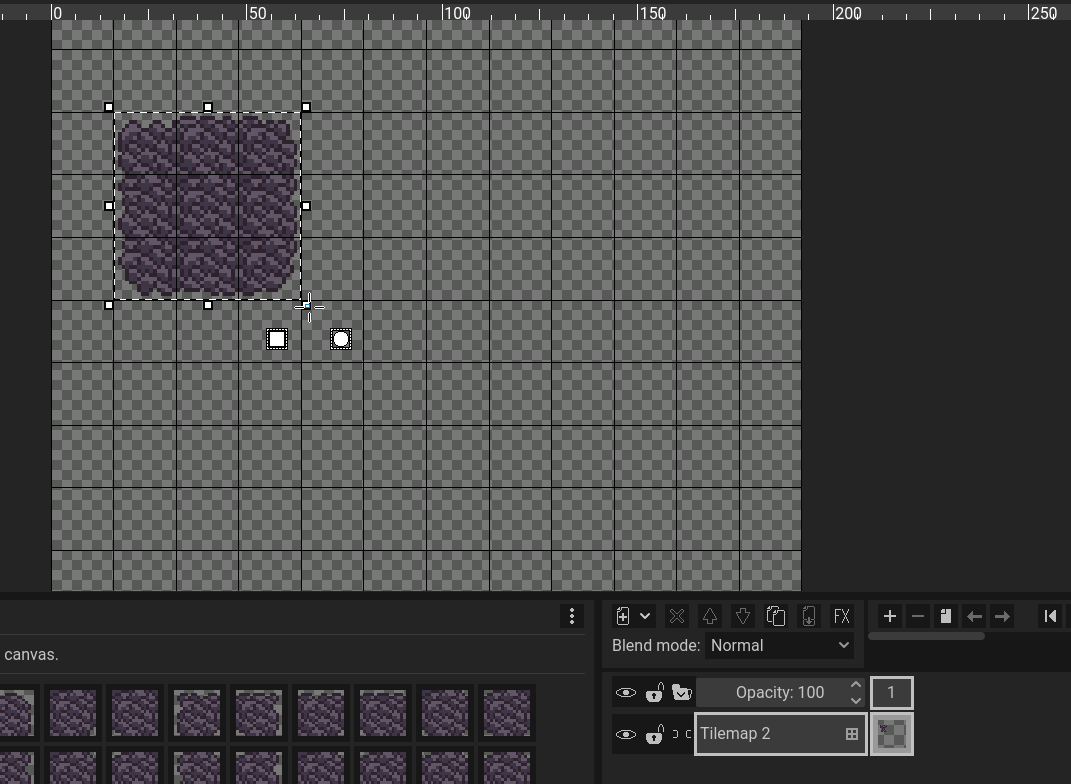Viewport: 1071px width, 784px height.
Task: Add a new frame with the plus button
Action: click(x=889, y=616)
